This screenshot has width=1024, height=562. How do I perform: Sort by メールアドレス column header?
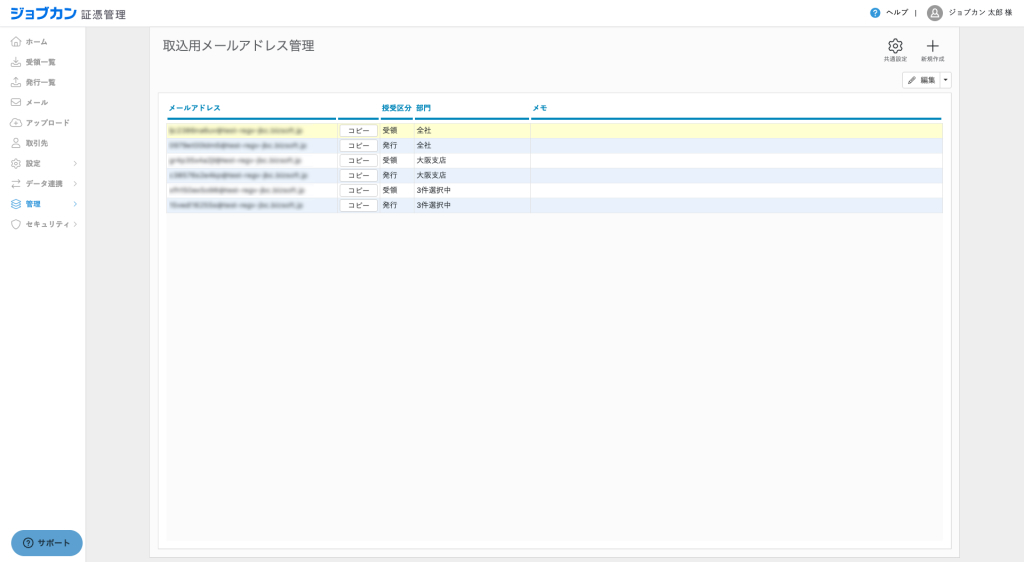[194, 108]
